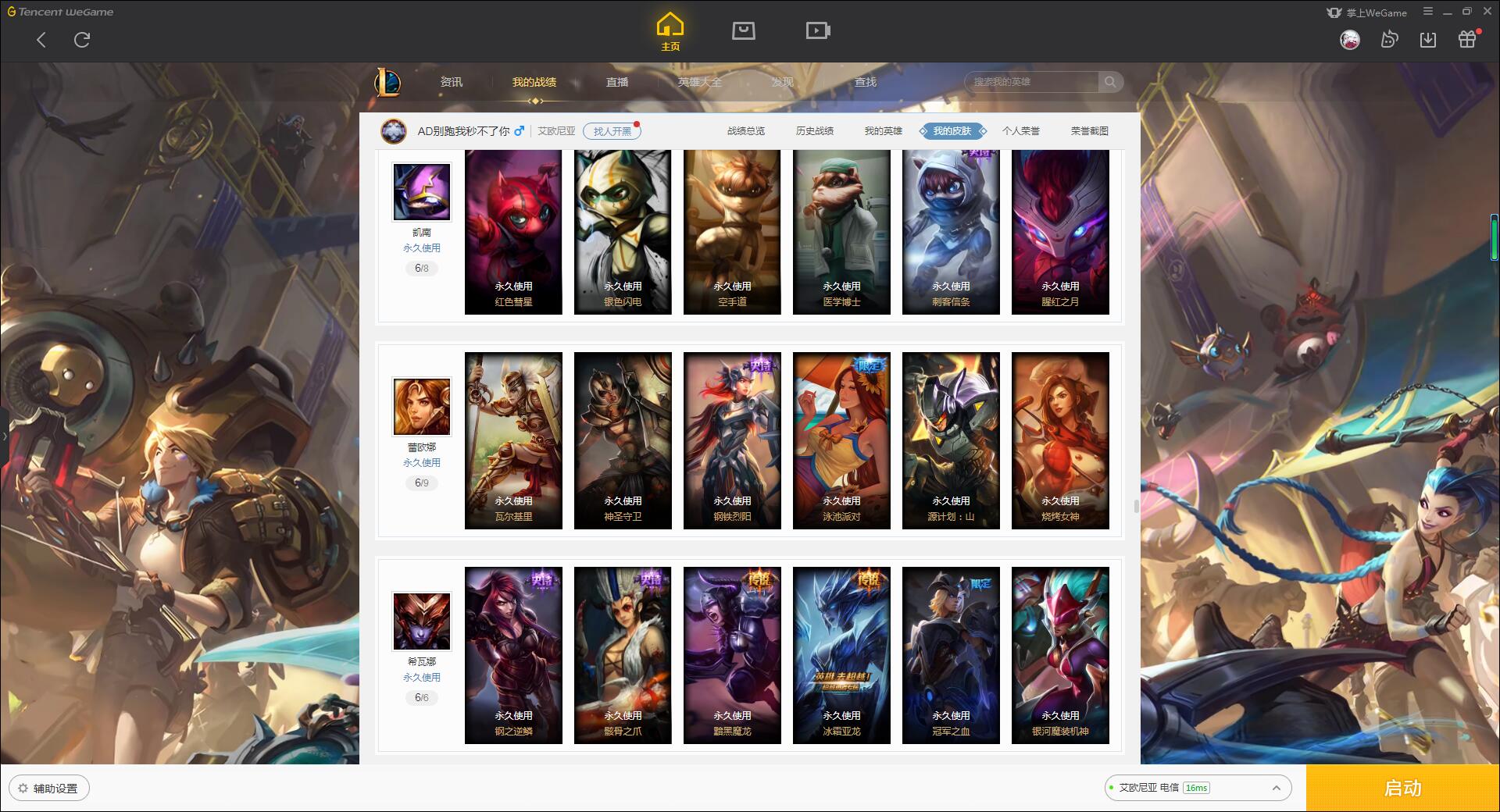Switch to 我的英雄 sub-tab

(x=884, y=131)
